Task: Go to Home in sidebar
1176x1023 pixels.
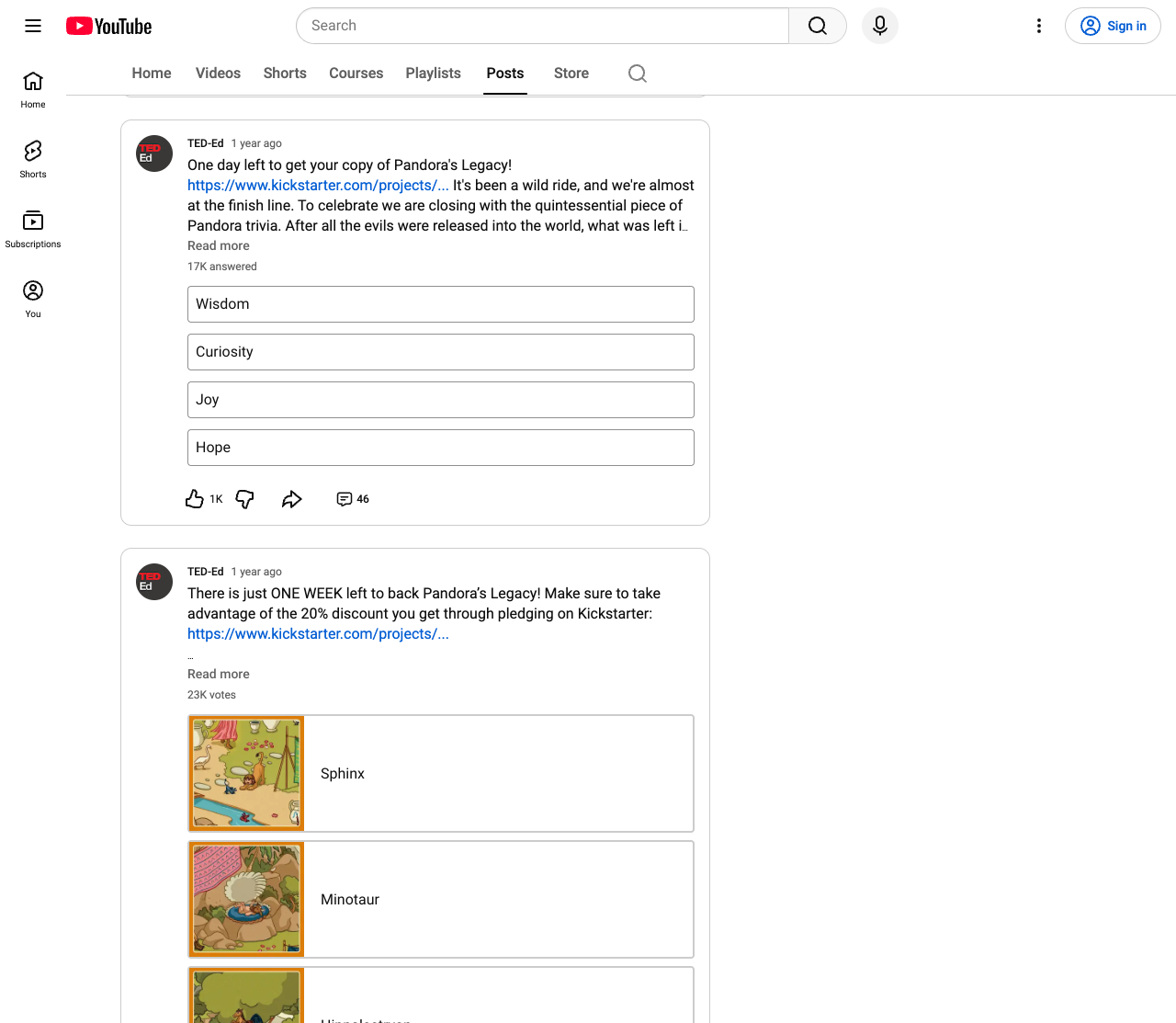Action: pyautogui.click(x=33, y=90)
